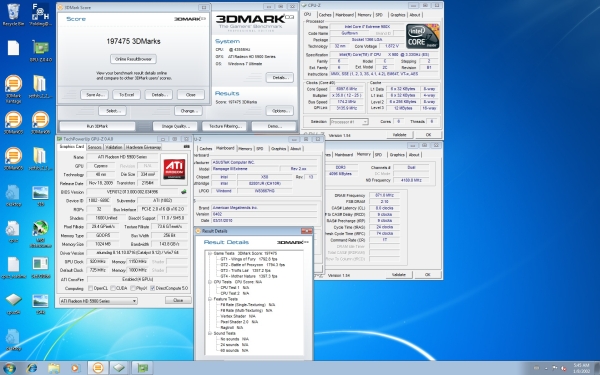The width and height of the screenshot is (600, 375).
Task: Toggle the PhysX checkbox in GPU-Z
Action: pos(132,288)
